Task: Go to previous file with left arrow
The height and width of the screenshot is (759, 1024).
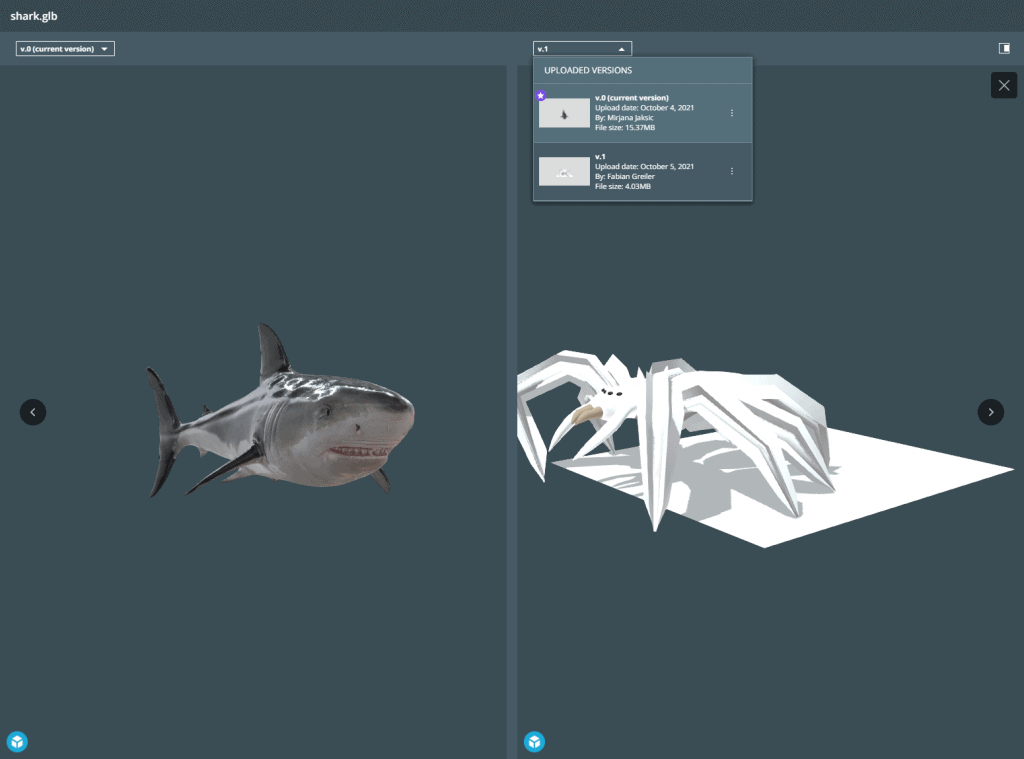Action: coord(33,412)
